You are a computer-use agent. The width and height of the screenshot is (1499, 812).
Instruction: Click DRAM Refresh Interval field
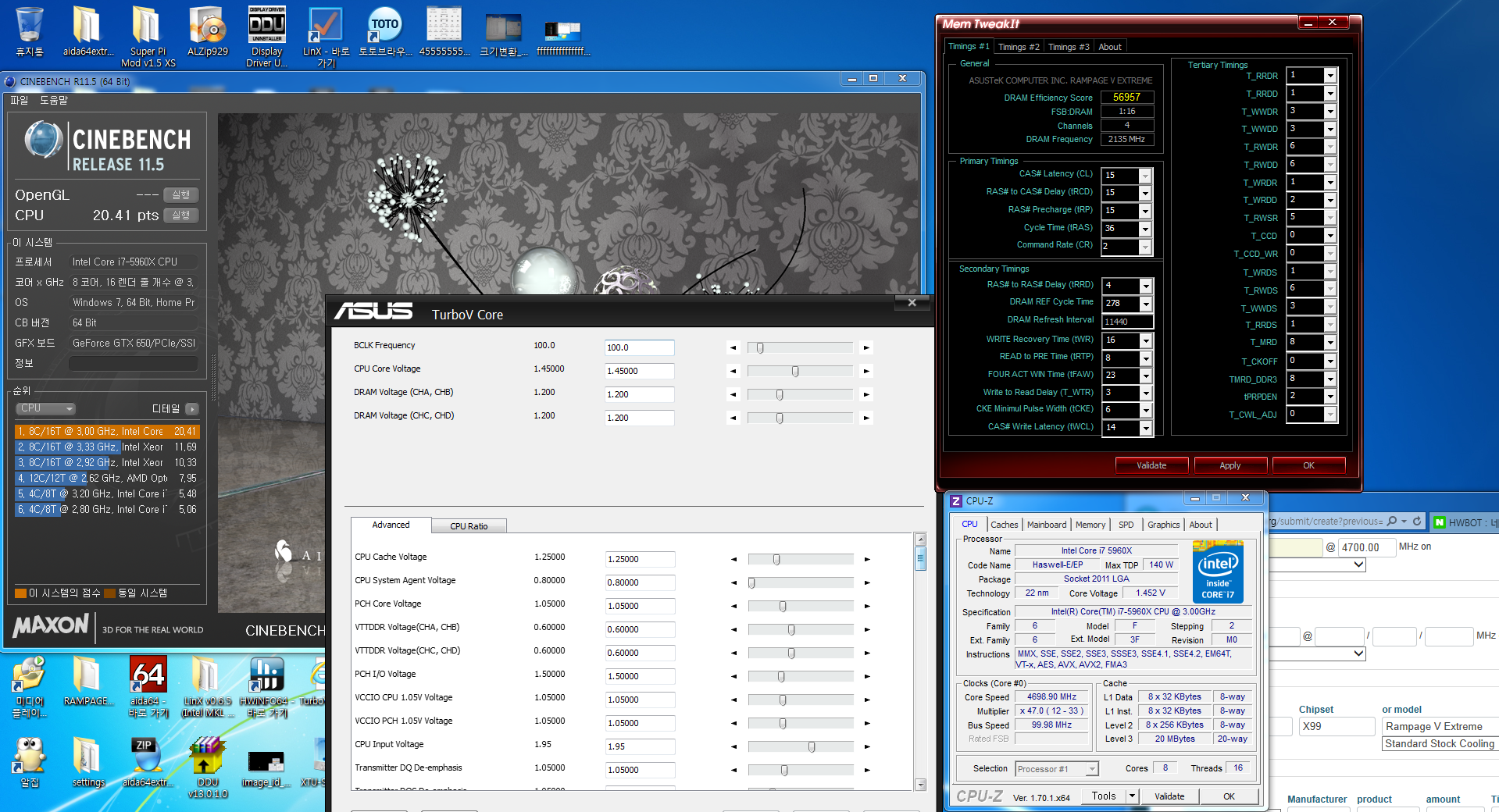pyautogui.click(x=1127, y=322)
